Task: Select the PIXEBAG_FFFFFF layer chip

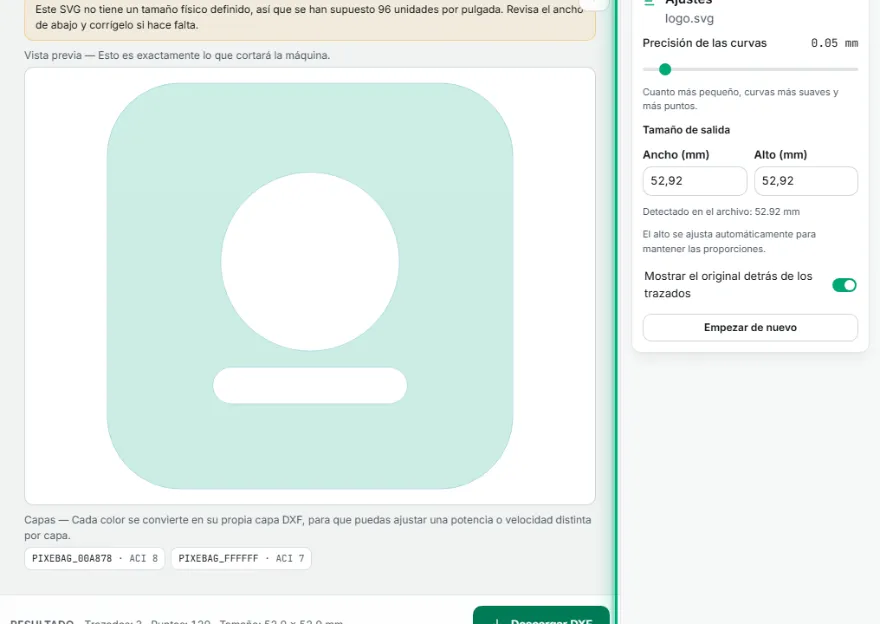Action: coord(241,558)
